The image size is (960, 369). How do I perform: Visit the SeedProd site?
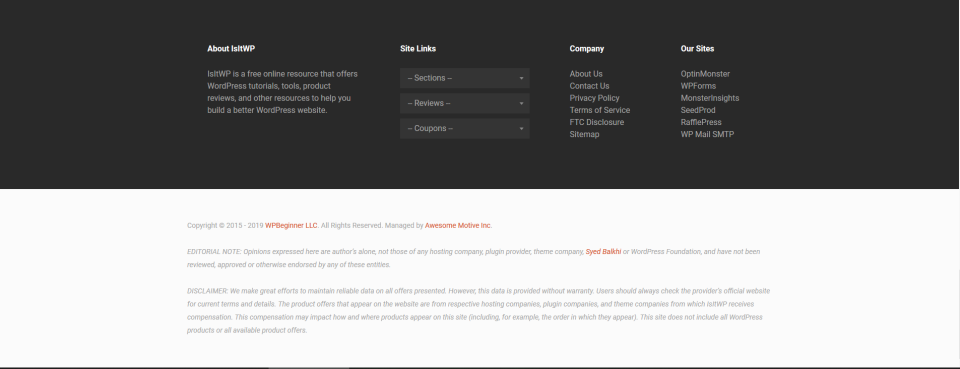(698, 110)
